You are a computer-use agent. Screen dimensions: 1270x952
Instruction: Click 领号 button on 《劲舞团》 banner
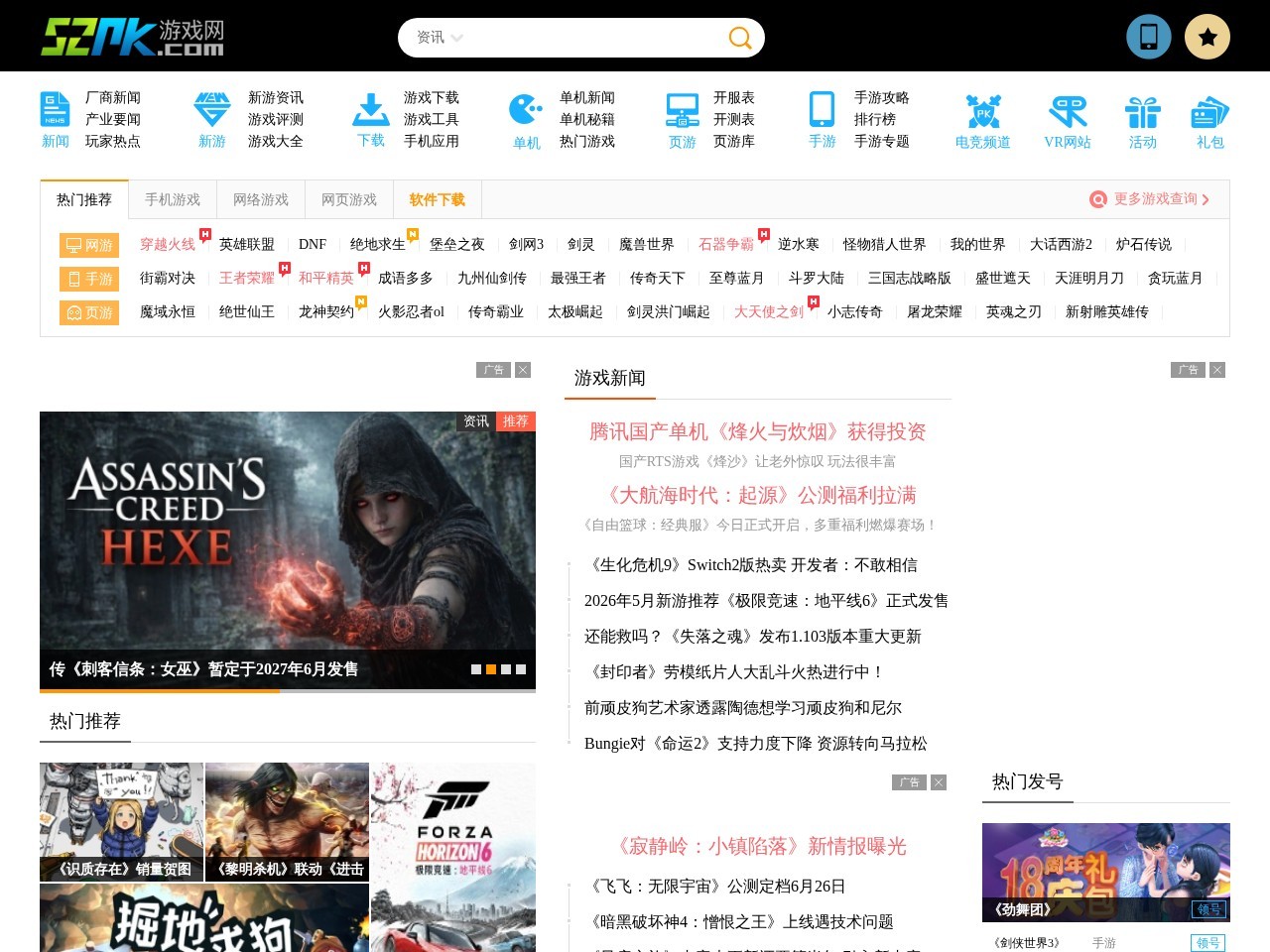[1207, 909]
